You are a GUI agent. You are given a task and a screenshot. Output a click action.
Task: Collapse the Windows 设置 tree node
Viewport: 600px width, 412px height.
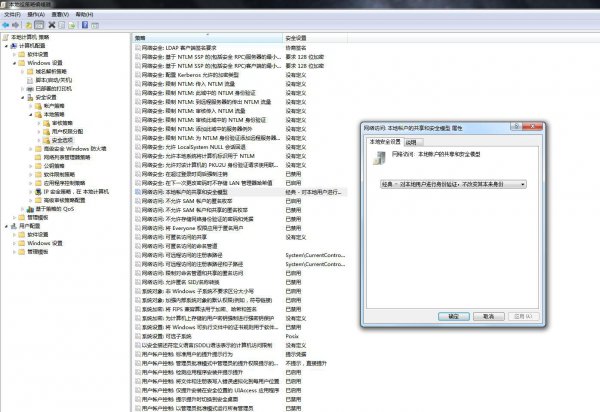(13, 63)
